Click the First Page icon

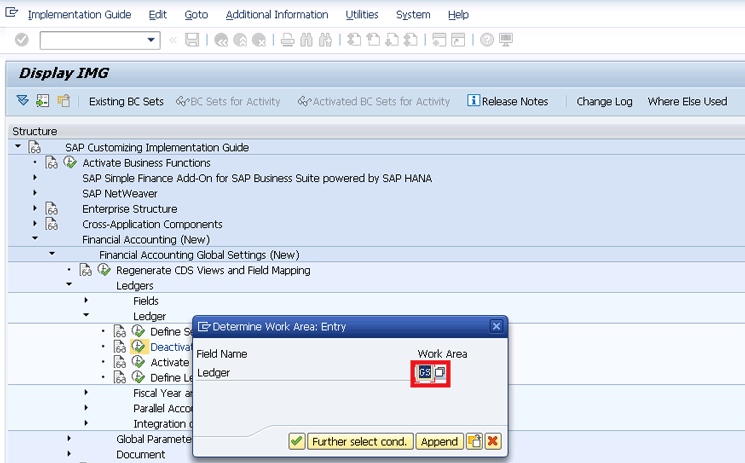point(354,40)
